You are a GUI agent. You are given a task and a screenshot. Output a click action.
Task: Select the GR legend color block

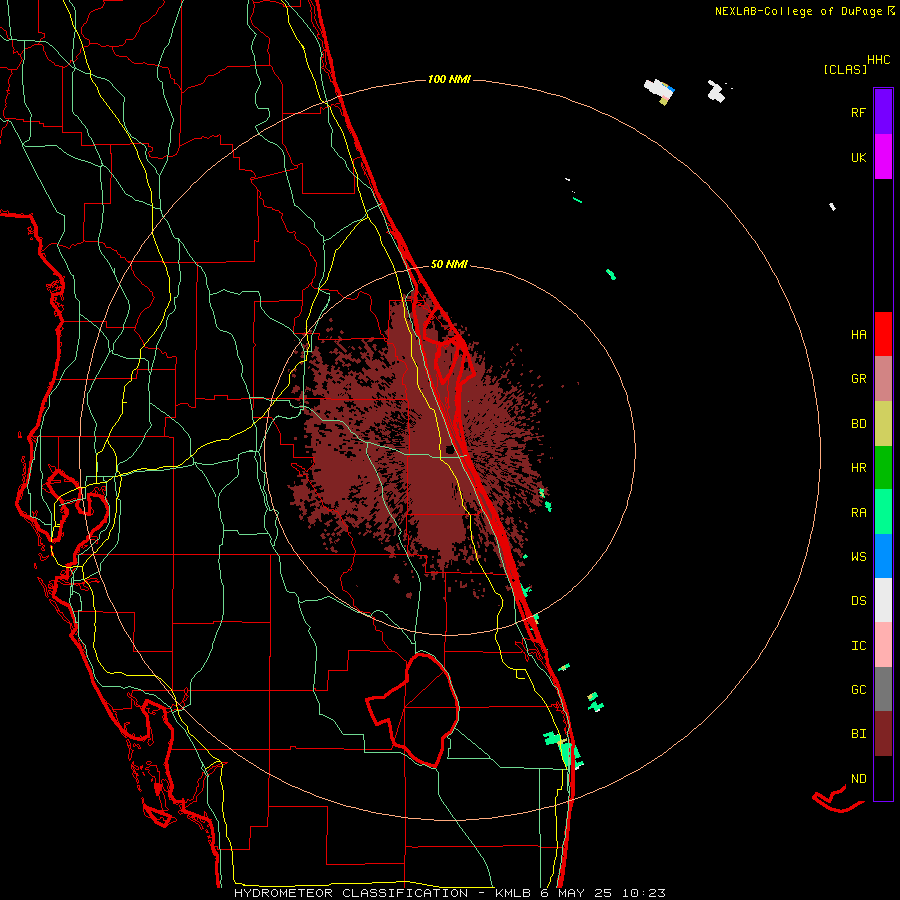tap(883, 378)
